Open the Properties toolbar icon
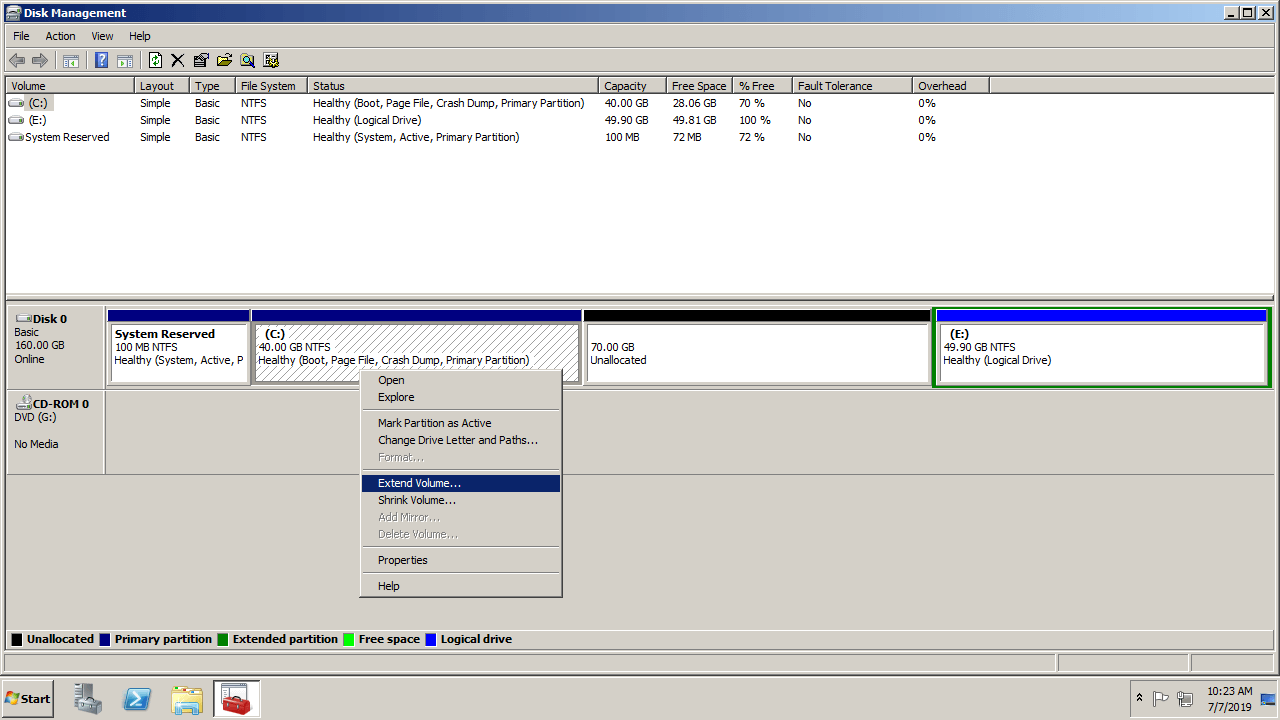This screenshot has height=720, width=1280. click(x=201, y=60)
